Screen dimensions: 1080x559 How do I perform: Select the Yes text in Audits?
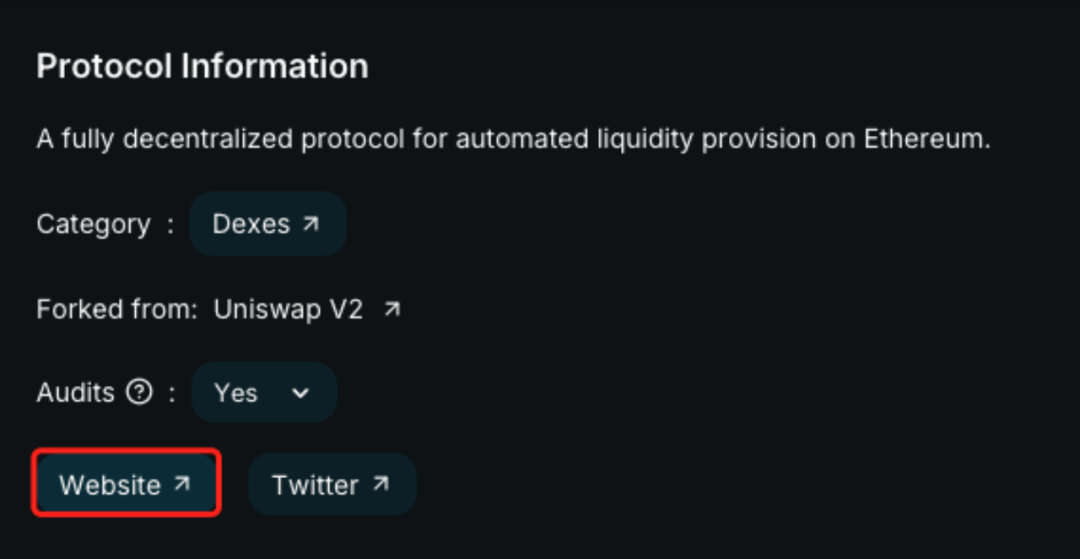coord(236,393)
